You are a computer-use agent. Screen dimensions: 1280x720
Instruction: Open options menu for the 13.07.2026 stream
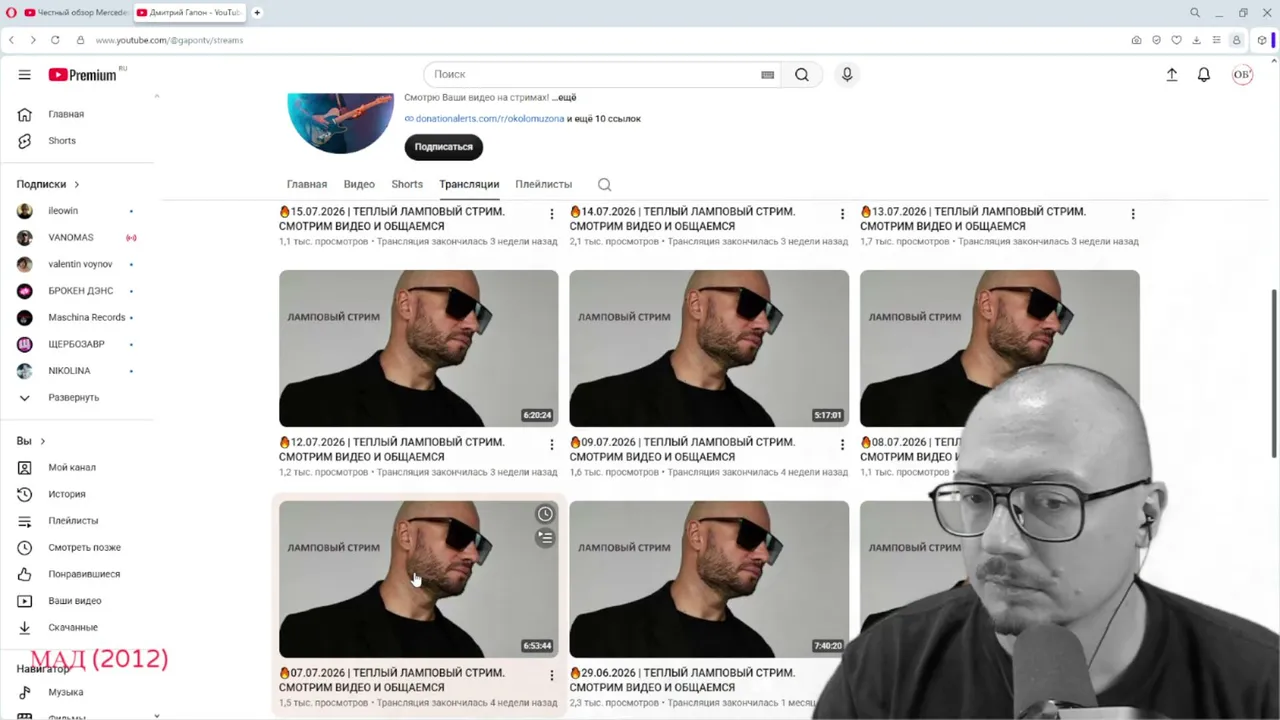(1133, 214)
